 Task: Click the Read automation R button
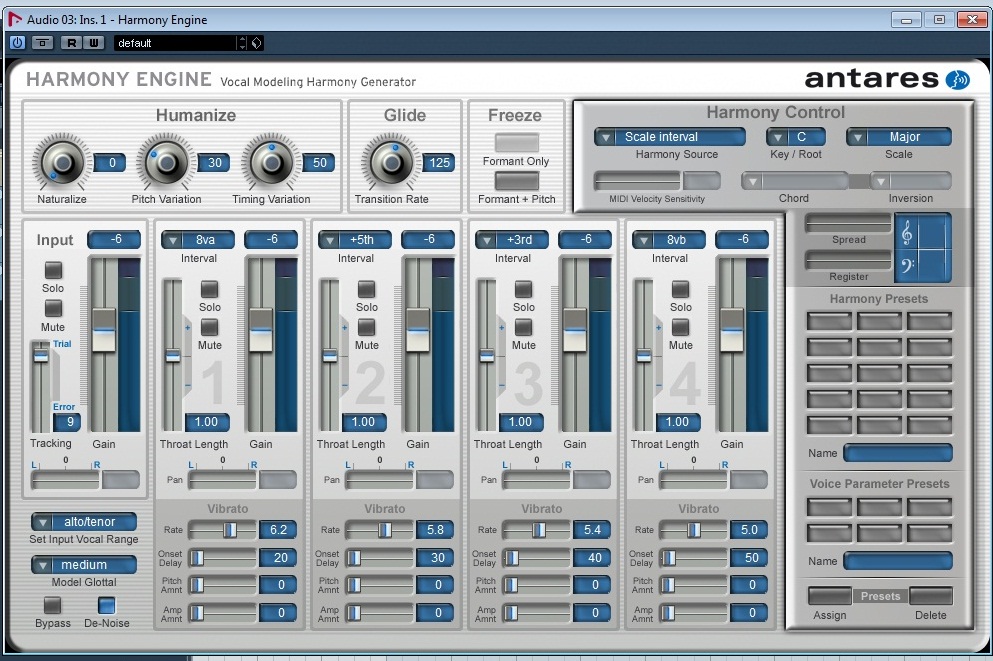point(71,42)
